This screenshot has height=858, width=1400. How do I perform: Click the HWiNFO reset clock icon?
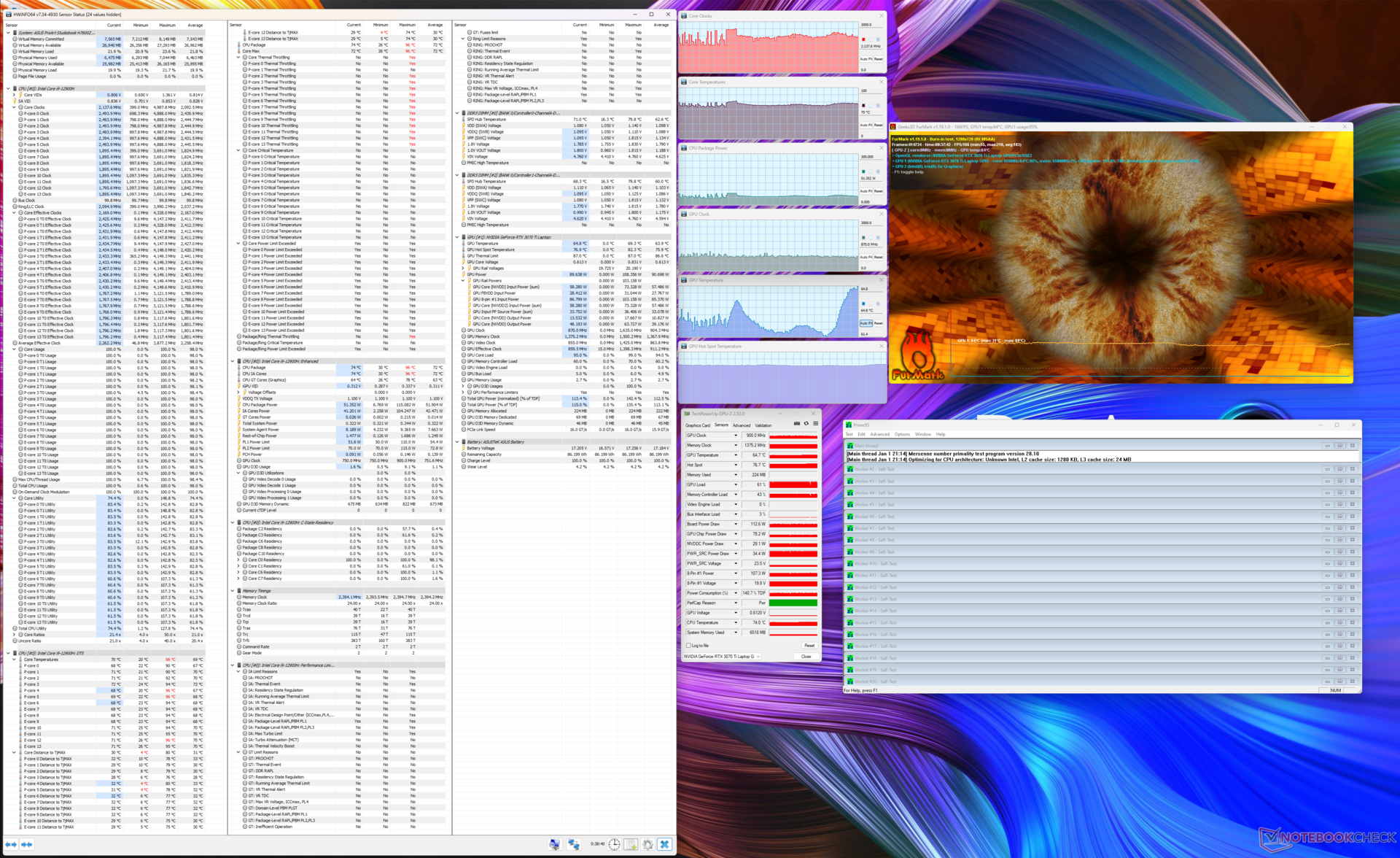pyautogui.click(x=614, y=844)
